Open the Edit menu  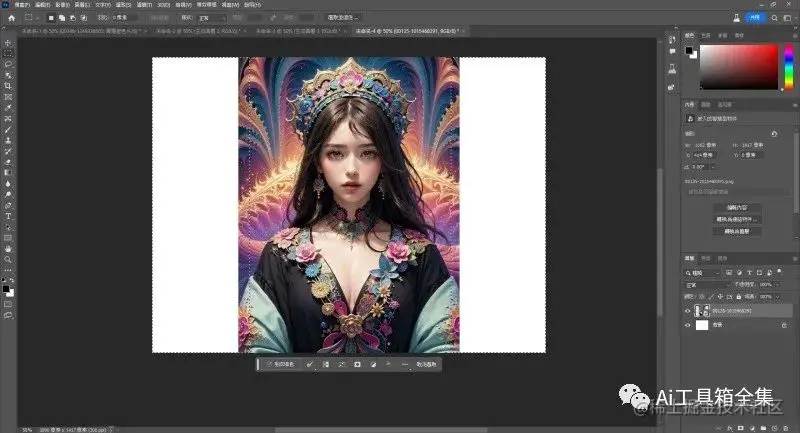pos(42,5)
